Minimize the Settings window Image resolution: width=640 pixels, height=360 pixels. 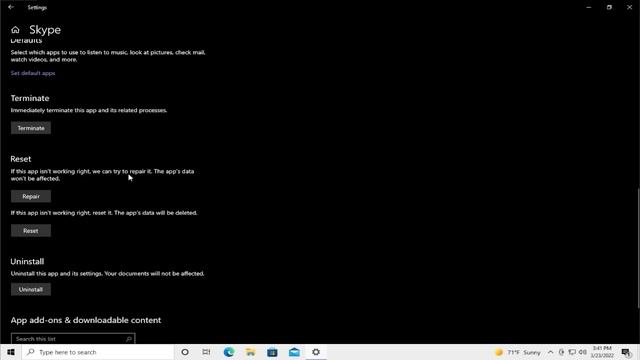(x=589, y=7)
